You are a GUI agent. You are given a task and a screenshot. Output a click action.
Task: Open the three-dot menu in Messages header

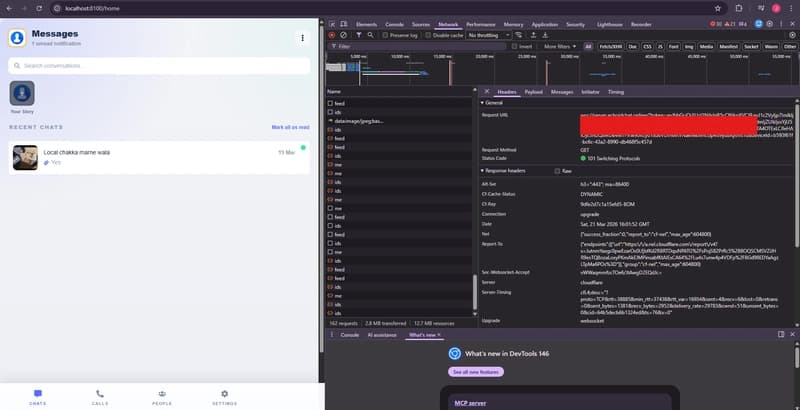click(303, 38)
